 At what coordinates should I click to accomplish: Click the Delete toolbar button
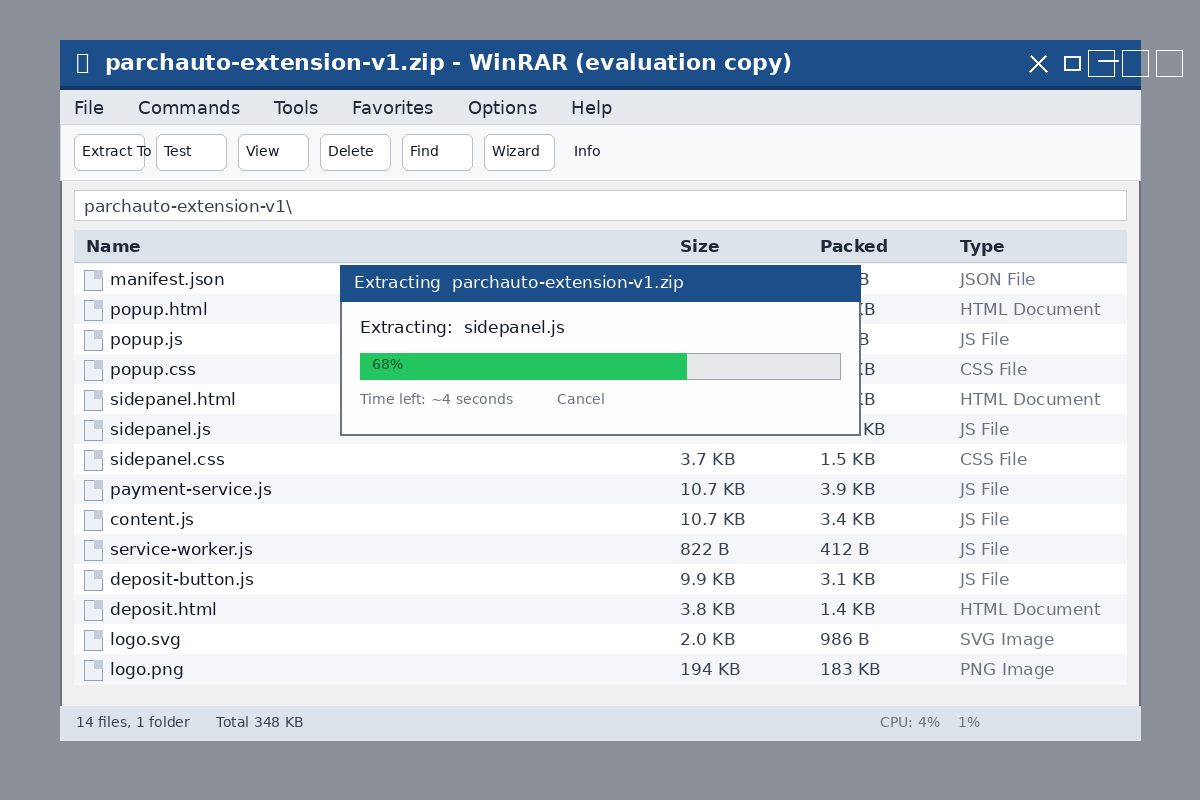[x=355, y=152]
